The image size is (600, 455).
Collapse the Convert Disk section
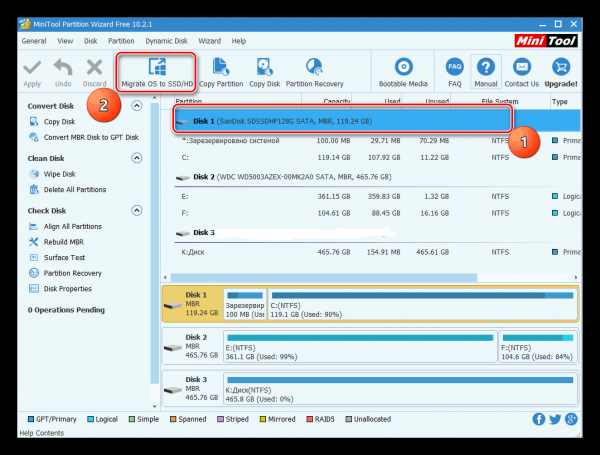137,106
